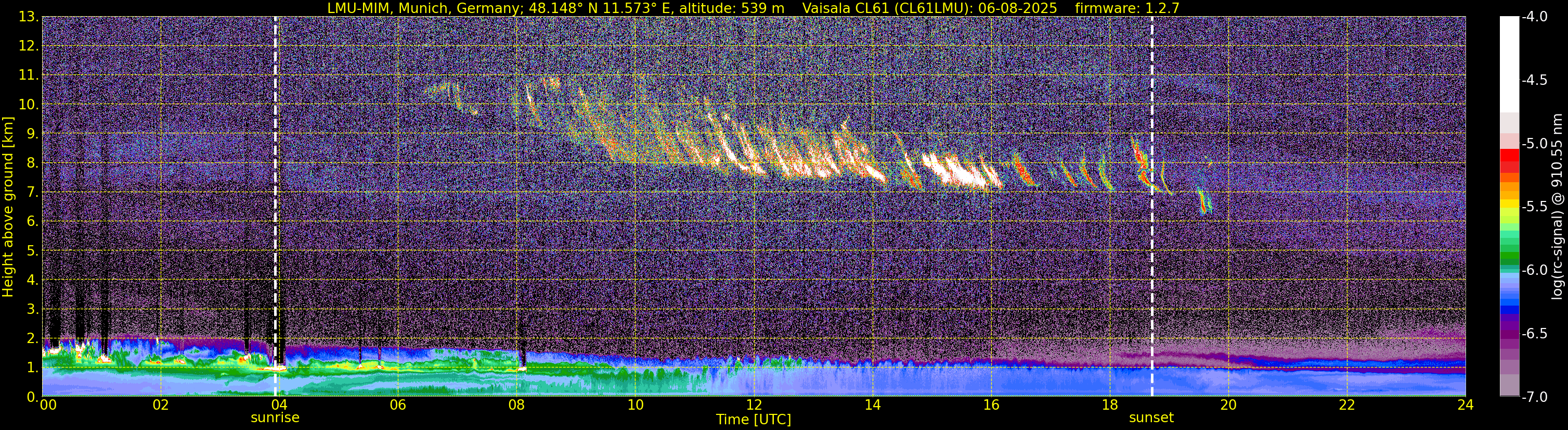Click the "log(rc-signal) @ 910.55 nm" colorbar label
The height and width of the screenshot is (430, 1568).
tap(1557, 207)
